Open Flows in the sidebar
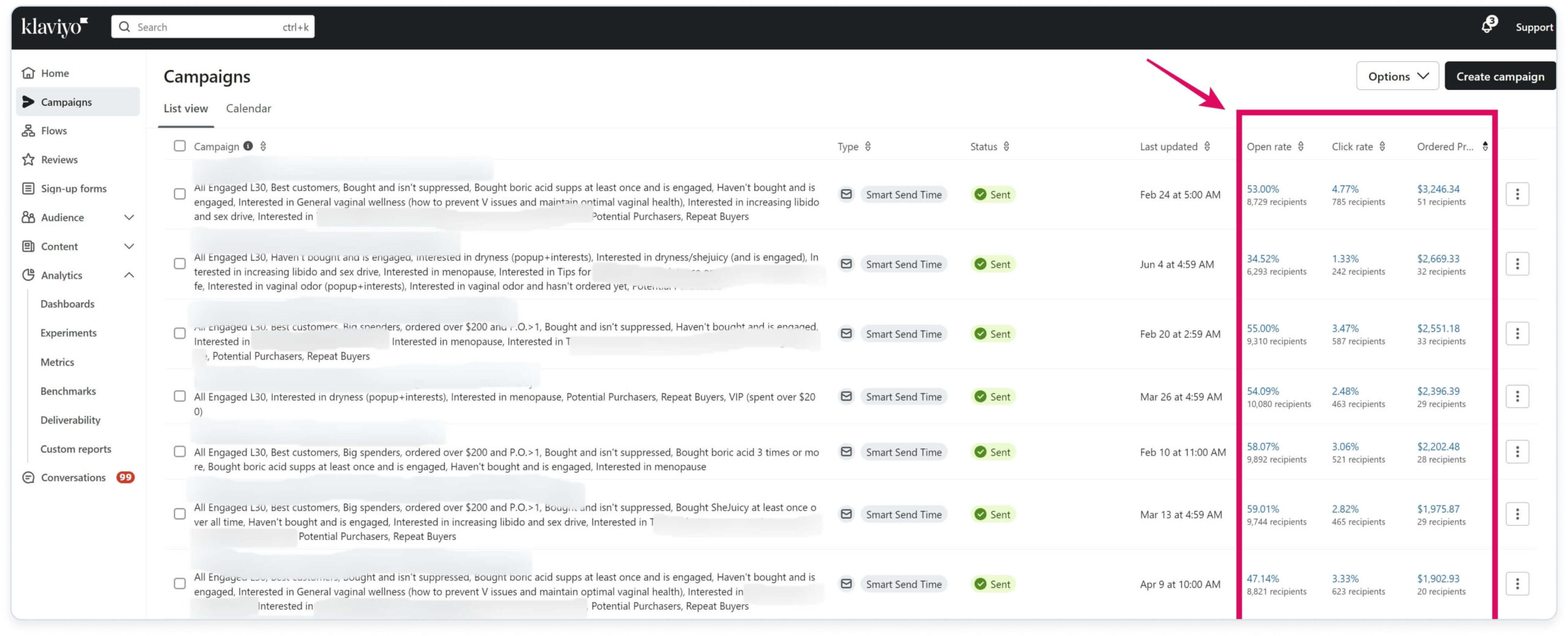Image resolution: width=1568 pixels, height=636 pixels. click(54, 131)
